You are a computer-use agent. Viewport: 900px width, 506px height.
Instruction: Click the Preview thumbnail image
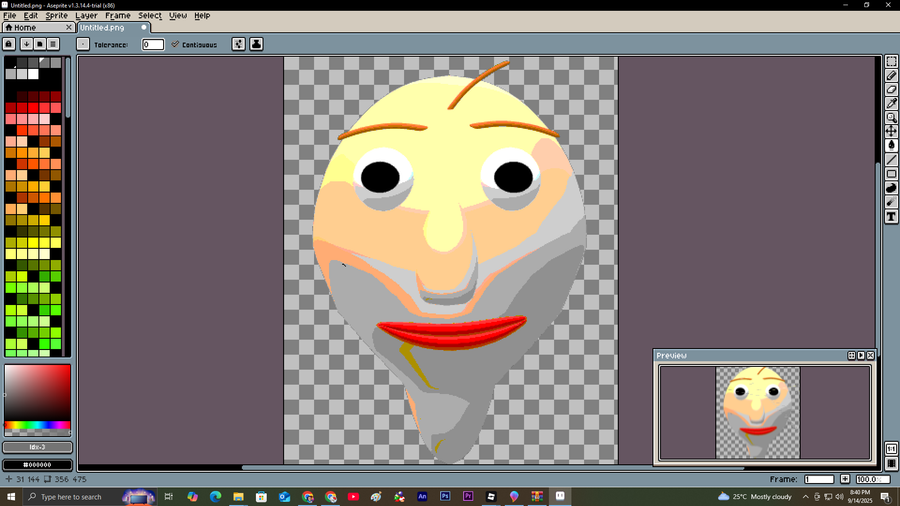pyautogui.click(x=758, y=412)
